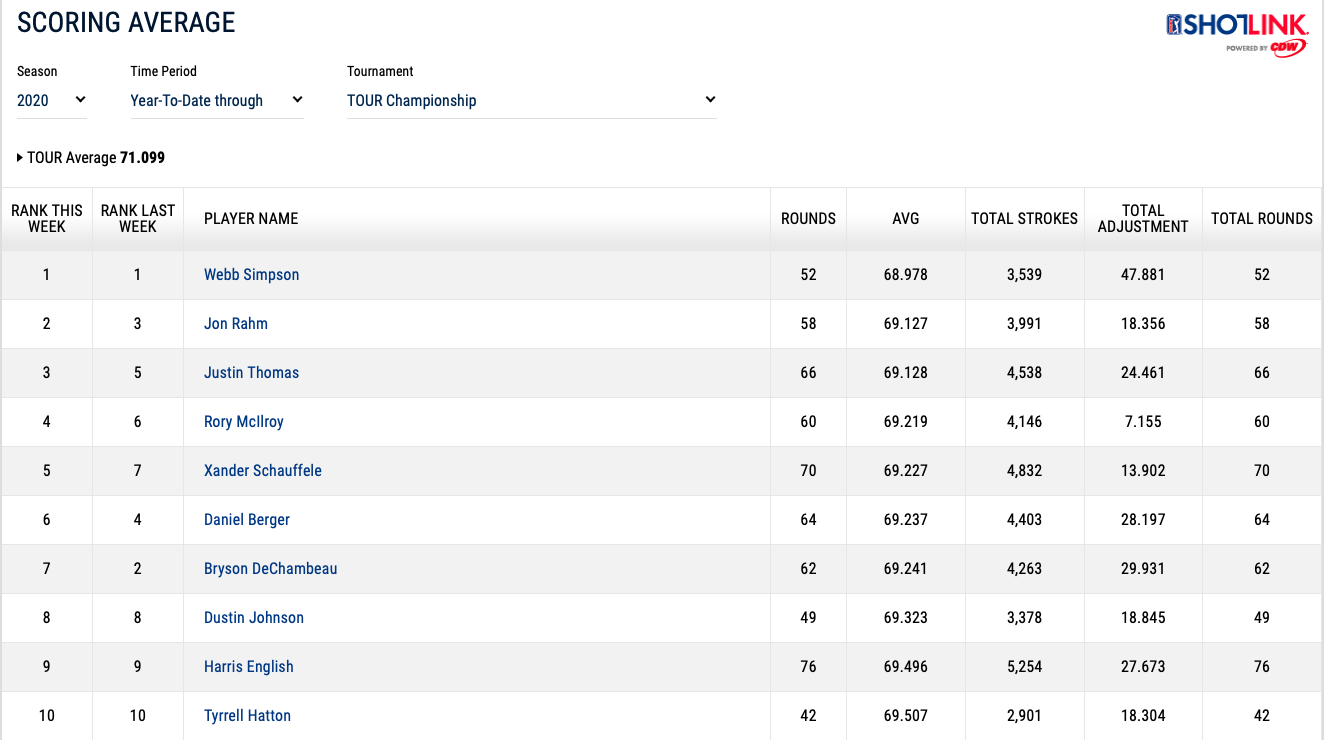Click the Daniel Berger link
The width and height of the screenshot is (1324, 740).
pyautogui.click(x=247, y=520)
